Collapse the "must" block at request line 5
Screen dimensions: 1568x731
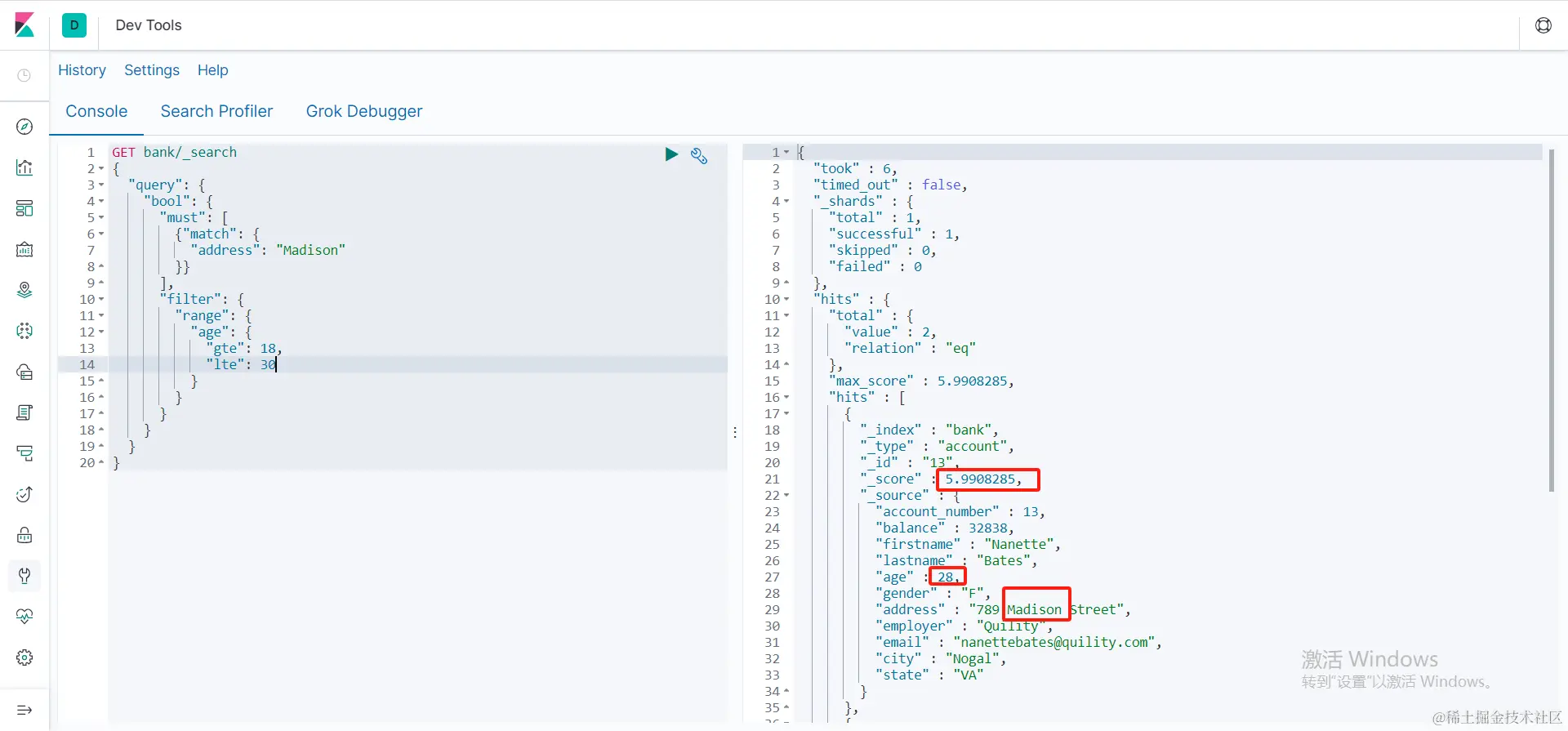pyautogui.click(x=101, y=218)
